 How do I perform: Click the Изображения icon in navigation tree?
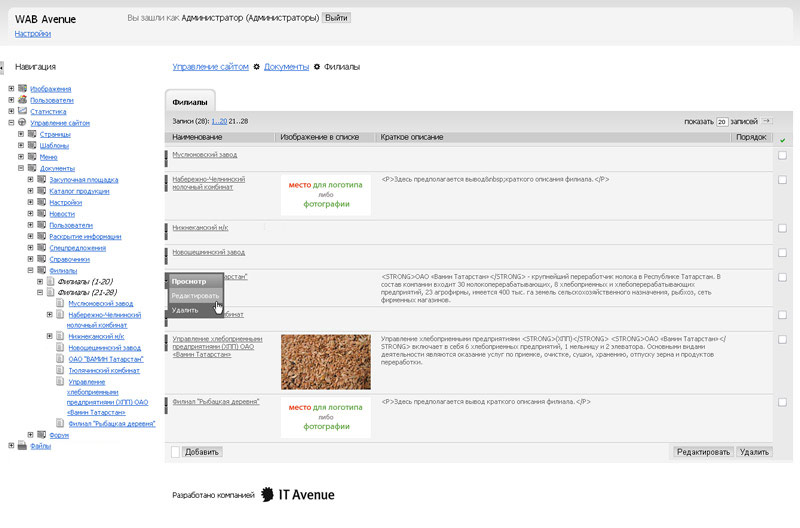click(22, 89)
